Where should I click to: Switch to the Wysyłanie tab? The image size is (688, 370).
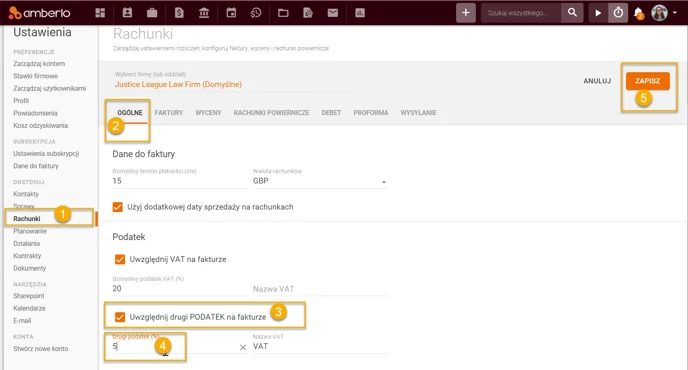point(418,113)
